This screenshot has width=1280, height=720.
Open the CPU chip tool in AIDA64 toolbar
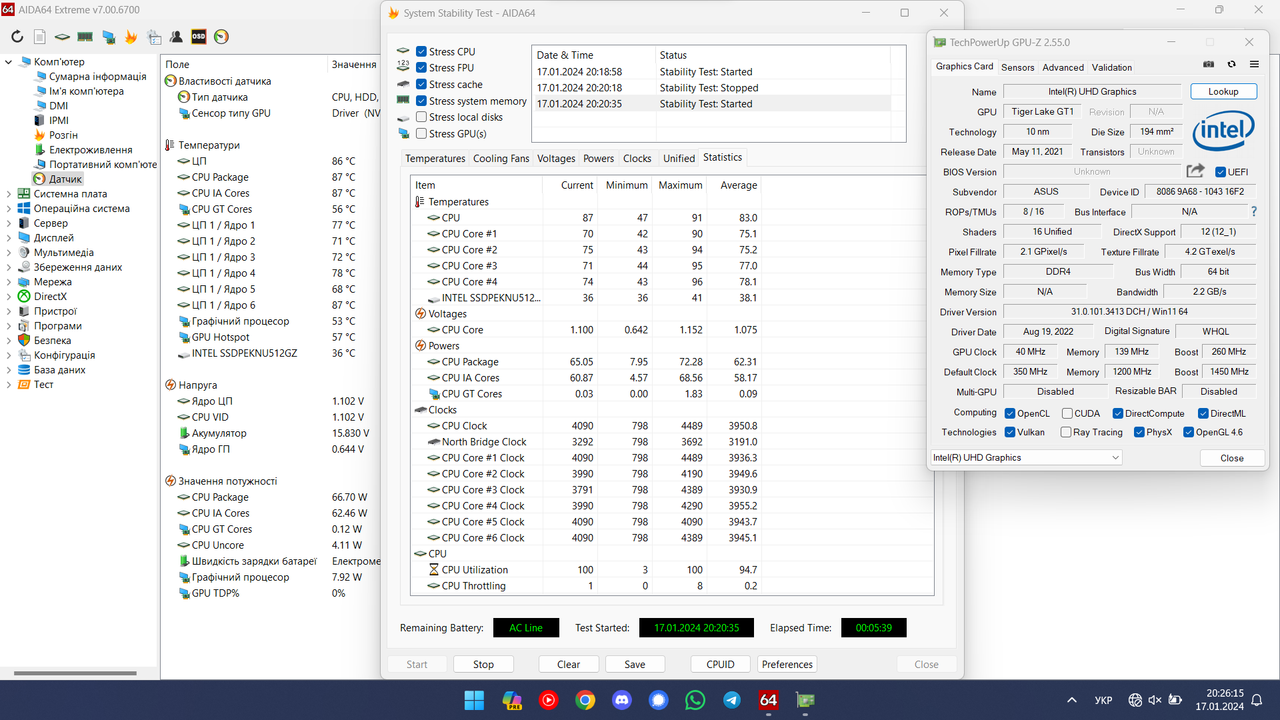(62, 37)
